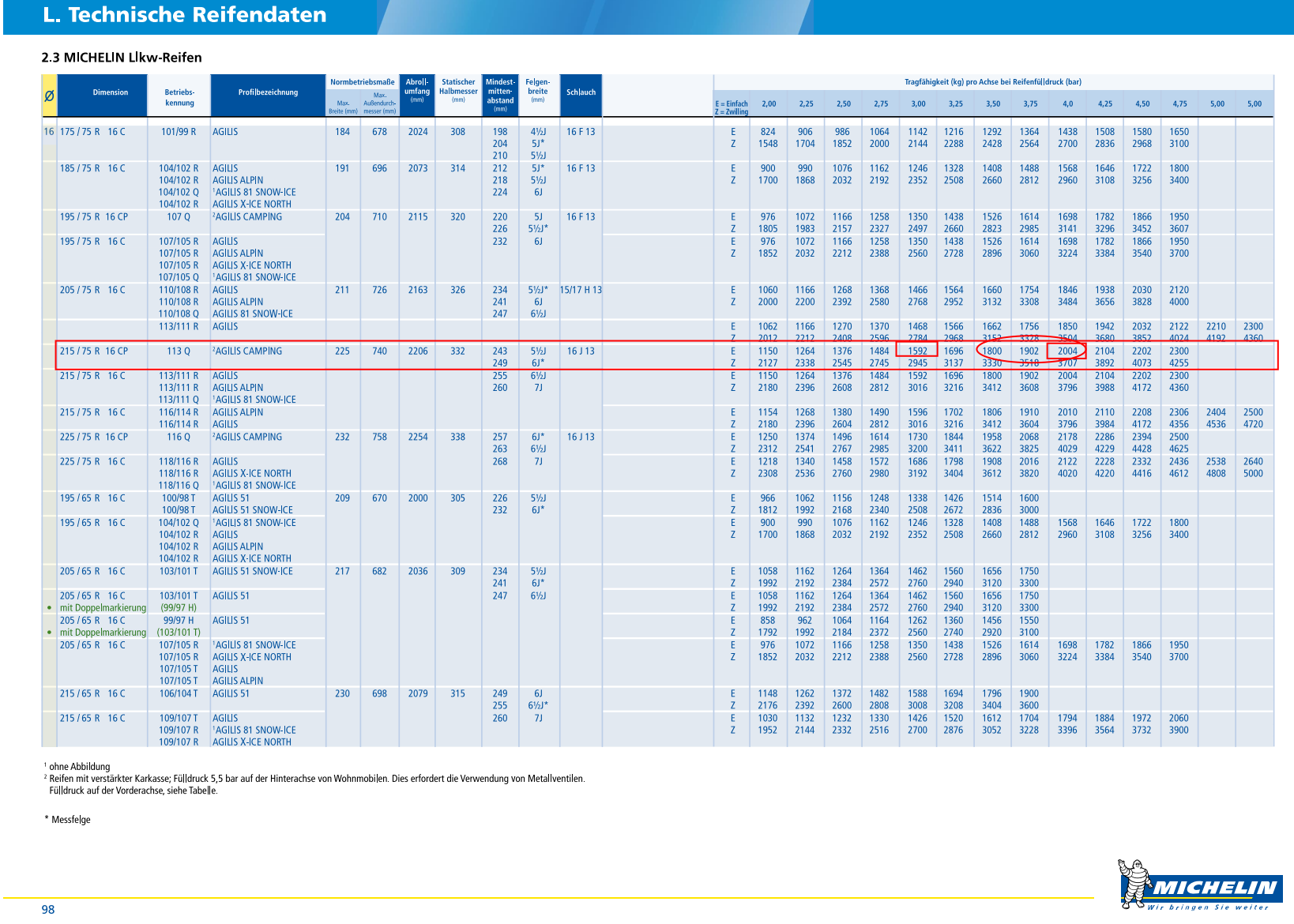Click the '* Messfelge' footnote
The width and height of the screenshot is (1294, 924).
(x=68, y=820)
